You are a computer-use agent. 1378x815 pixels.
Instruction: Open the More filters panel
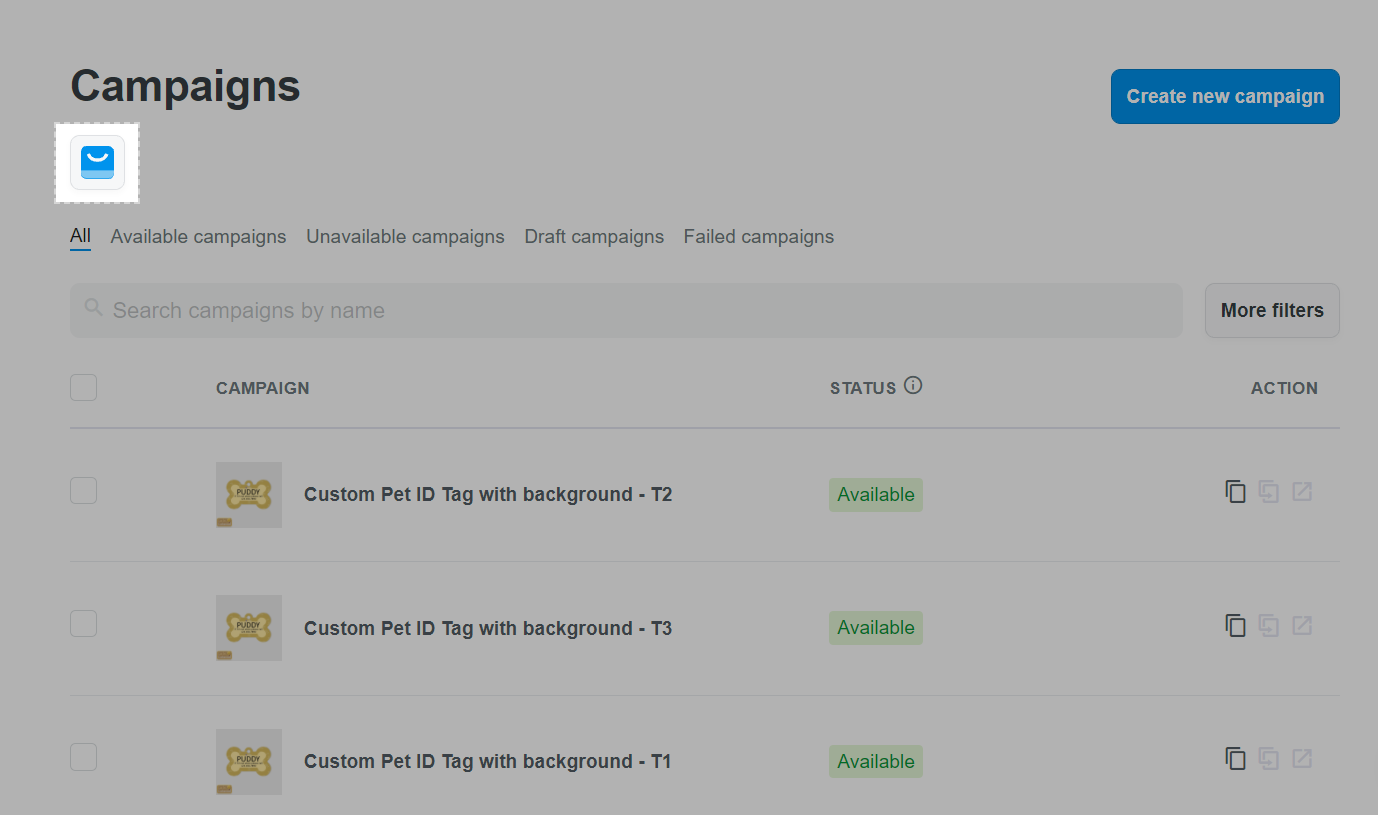pos(1272,310)
